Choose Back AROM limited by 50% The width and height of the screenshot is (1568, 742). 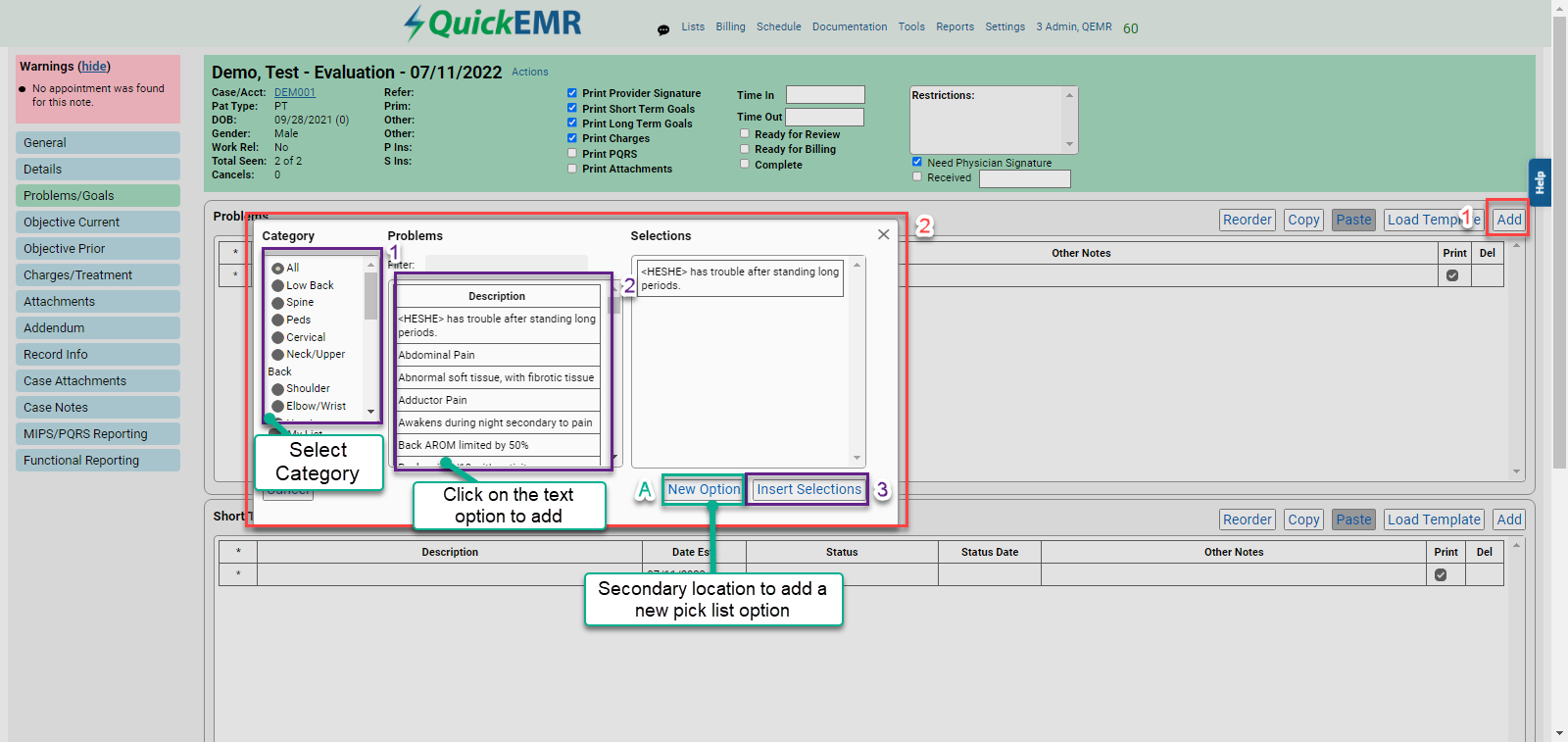498,445
